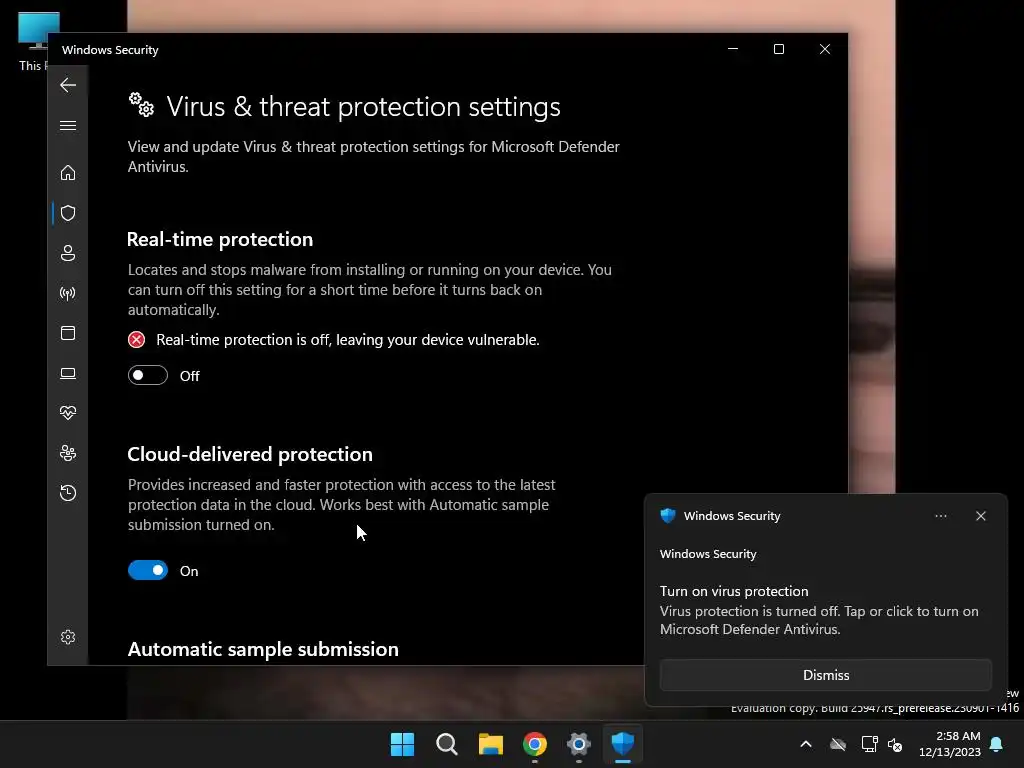Launch Google Chrome from taskbar
This screenshot has height=768, width=1024.
(535, 744)
